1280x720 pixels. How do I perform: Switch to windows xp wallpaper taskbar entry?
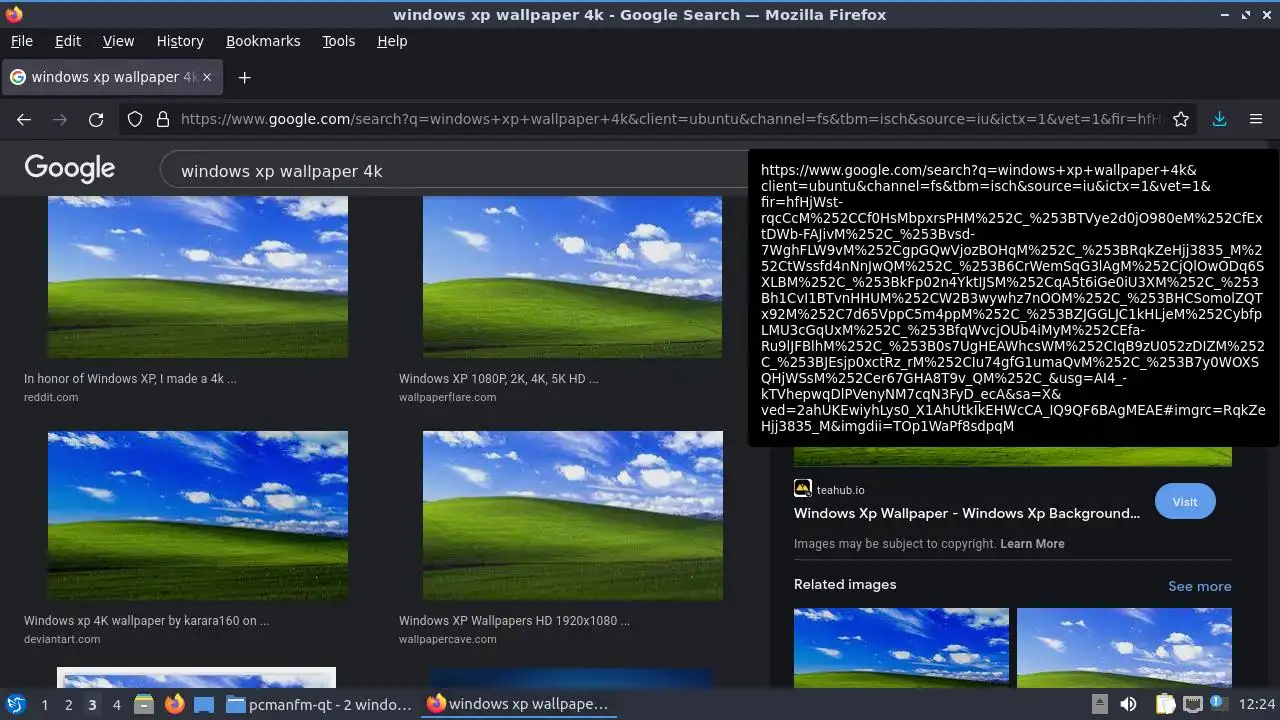click(518, 704)
